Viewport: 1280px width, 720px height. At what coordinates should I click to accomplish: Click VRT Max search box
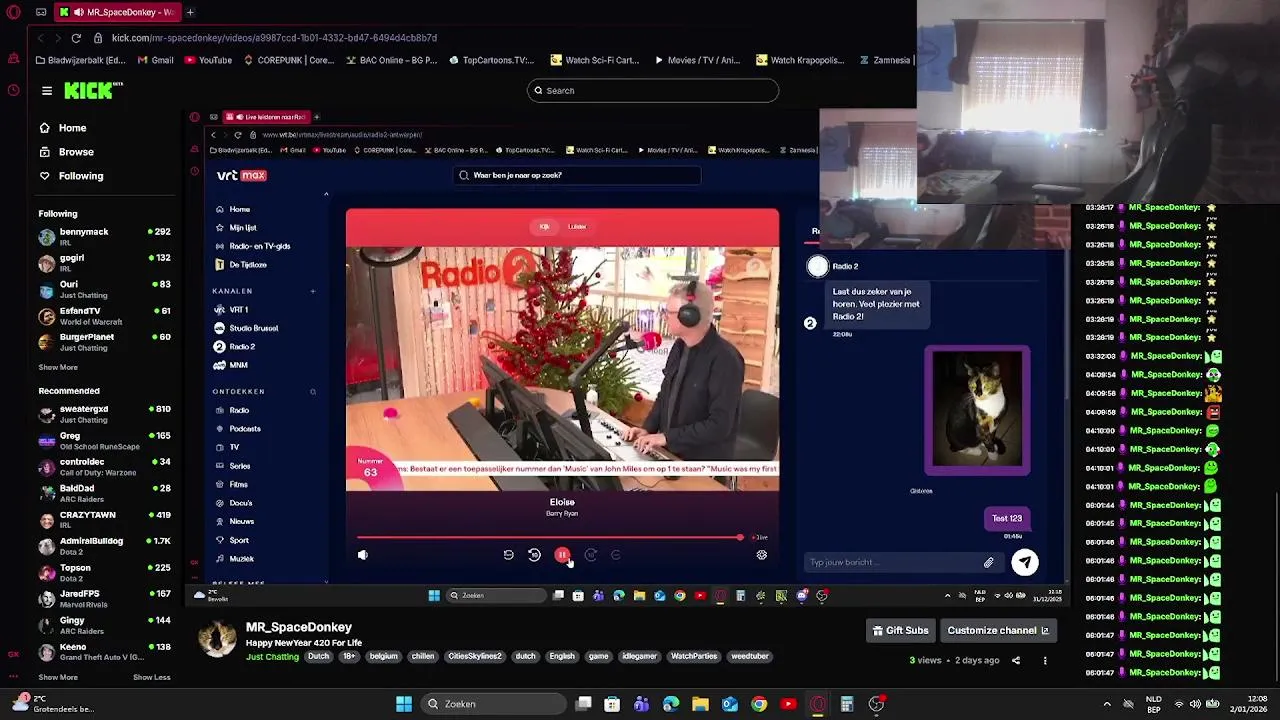tap(575, 175)
